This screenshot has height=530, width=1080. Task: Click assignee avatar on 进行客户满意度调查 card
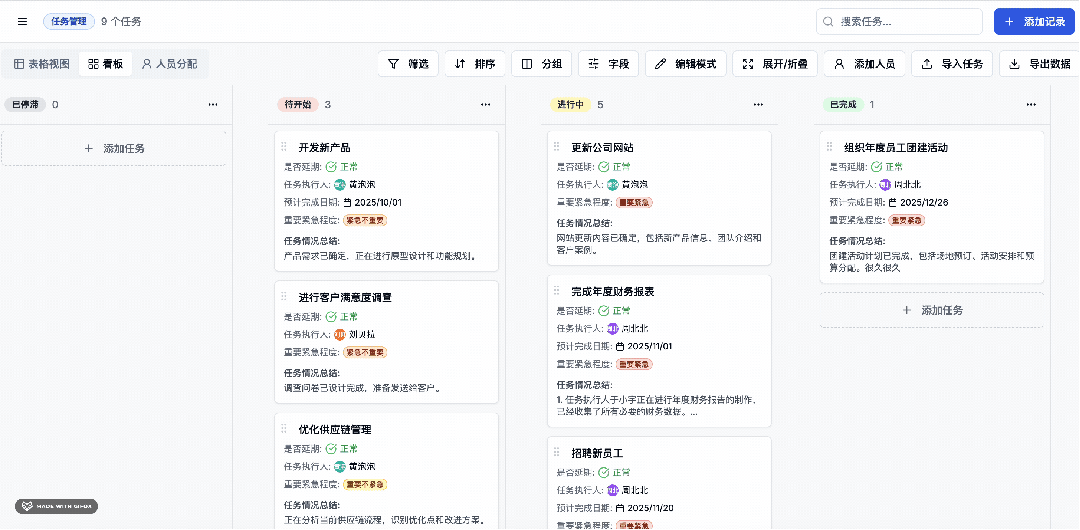(340, 334)
